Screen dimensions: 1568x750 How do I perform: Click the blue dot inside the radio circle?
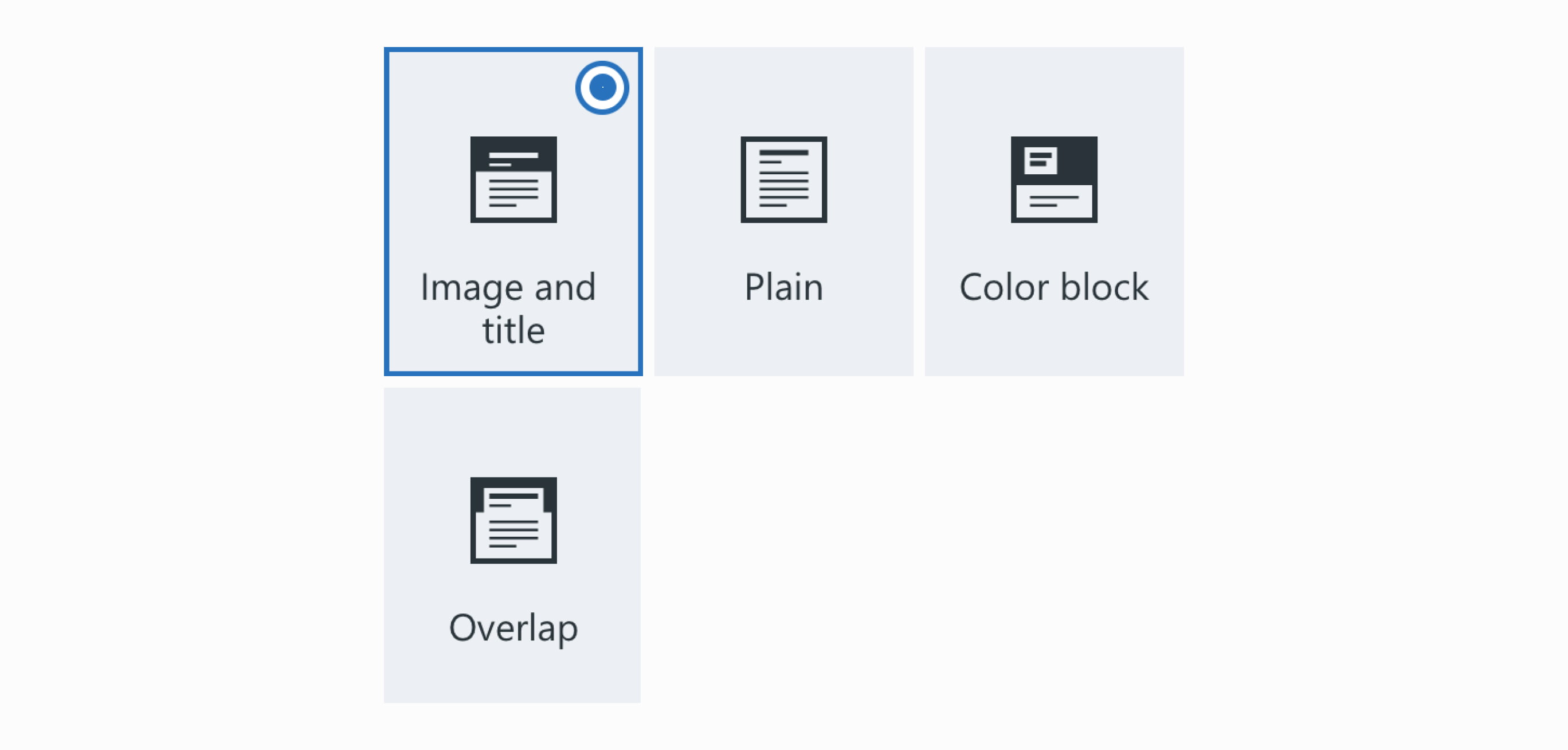(602, 88)
